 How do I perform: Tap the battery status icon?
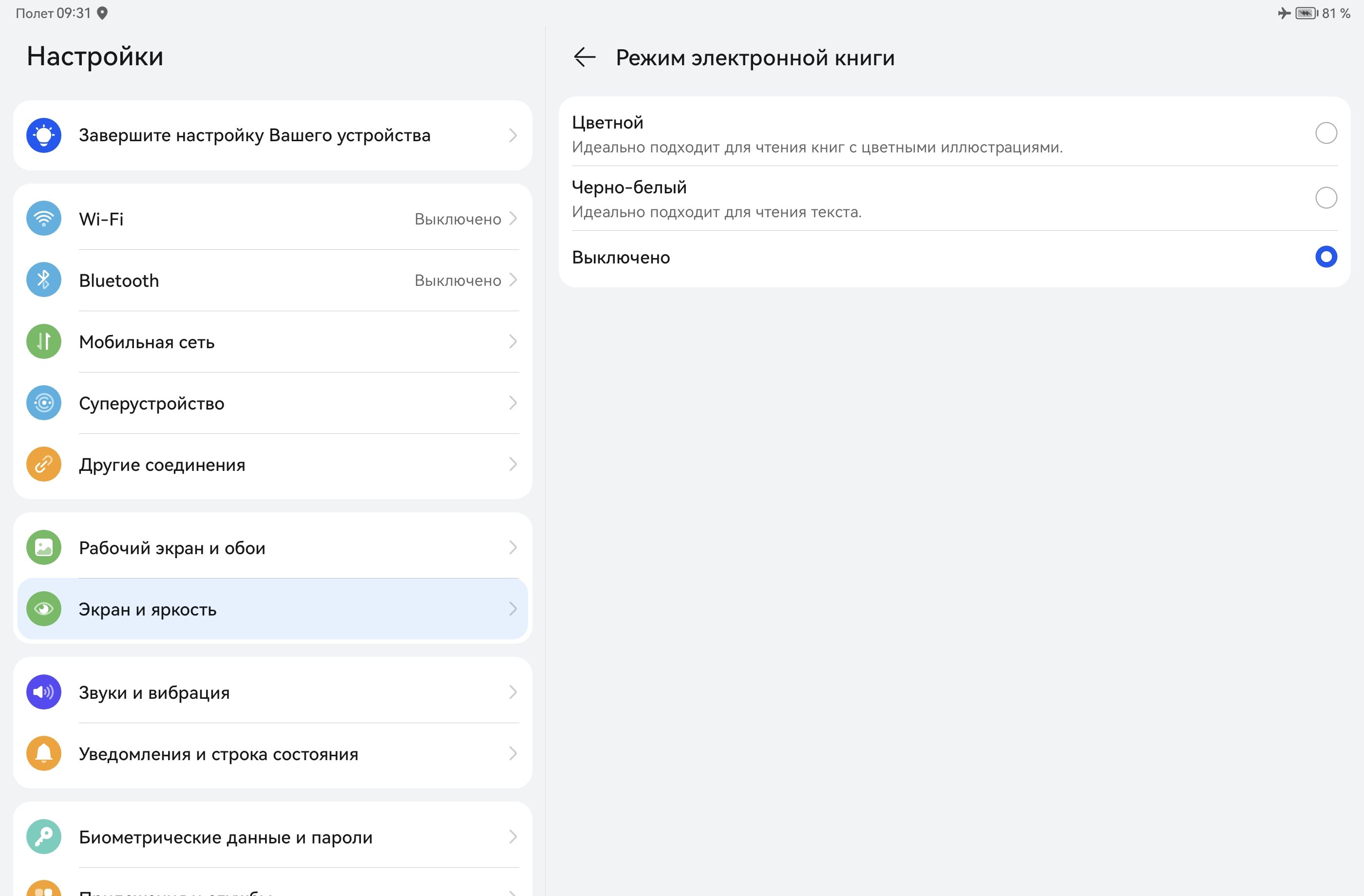[x=1307, y=13]
